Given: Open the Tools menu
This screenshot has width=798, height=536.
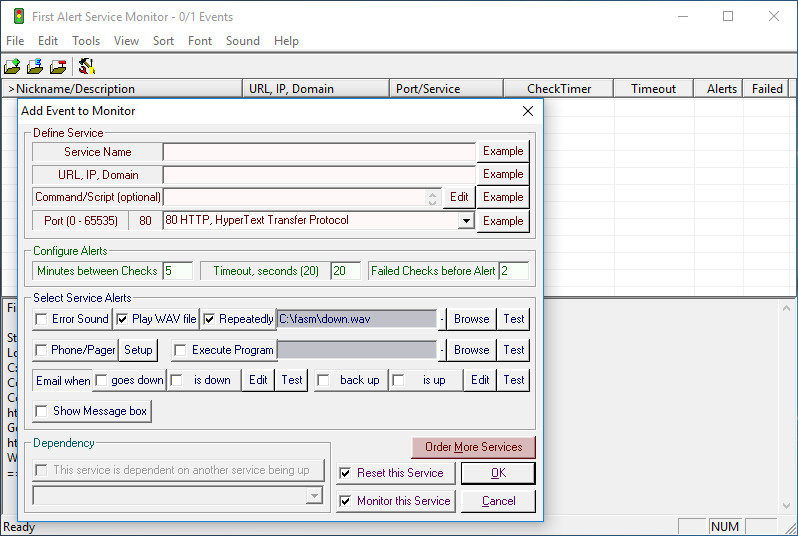Looking at the screenshot, I should point(86,41).
